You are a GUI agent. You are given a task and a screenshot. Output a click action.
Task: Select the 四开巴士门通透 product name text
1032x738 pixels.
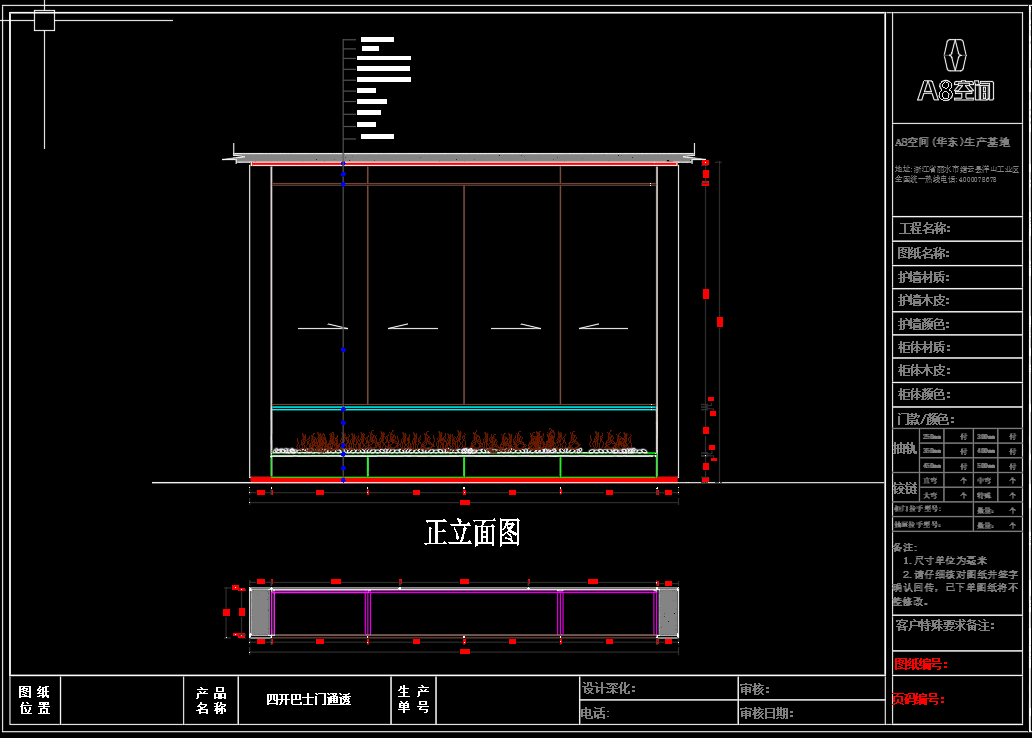point(309,700)
